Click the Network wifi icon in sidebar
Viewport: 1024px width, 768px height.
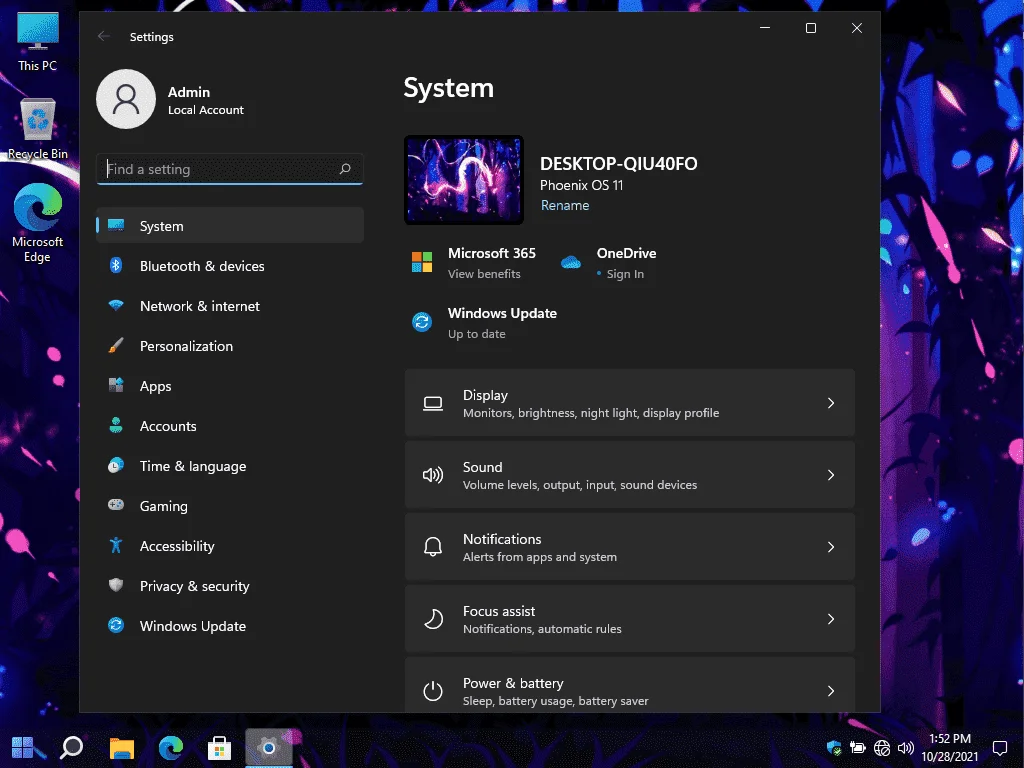click(116, 305)
